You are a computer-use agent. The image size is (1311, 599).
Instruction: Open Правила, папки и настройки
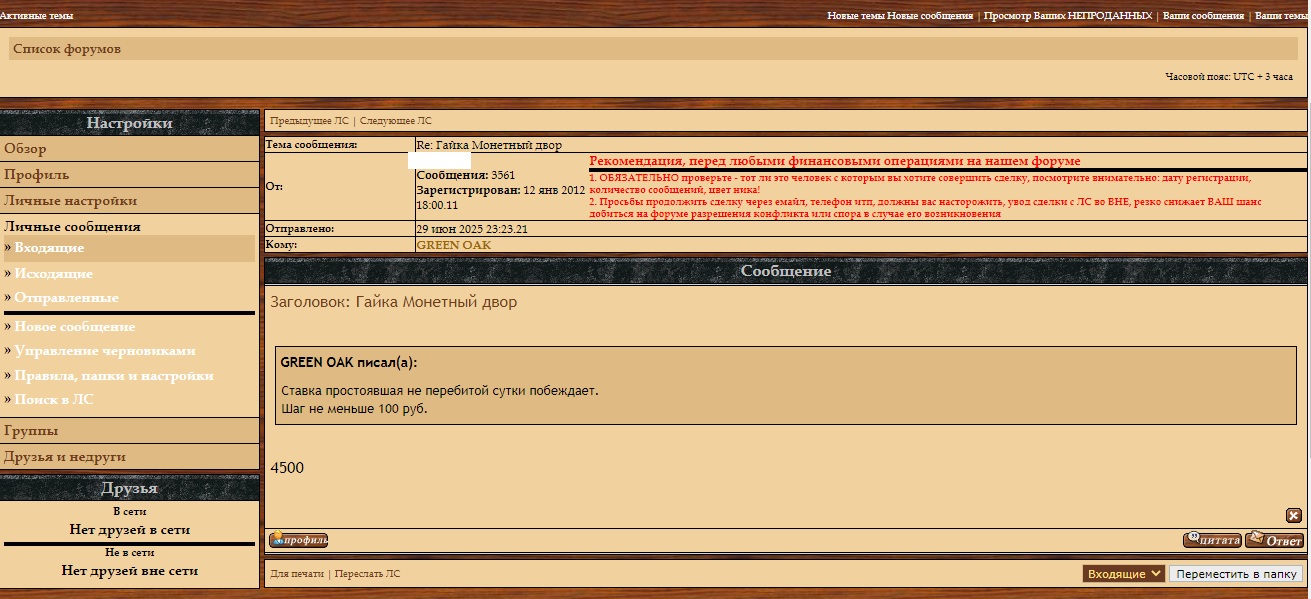(x=113, y=376)
